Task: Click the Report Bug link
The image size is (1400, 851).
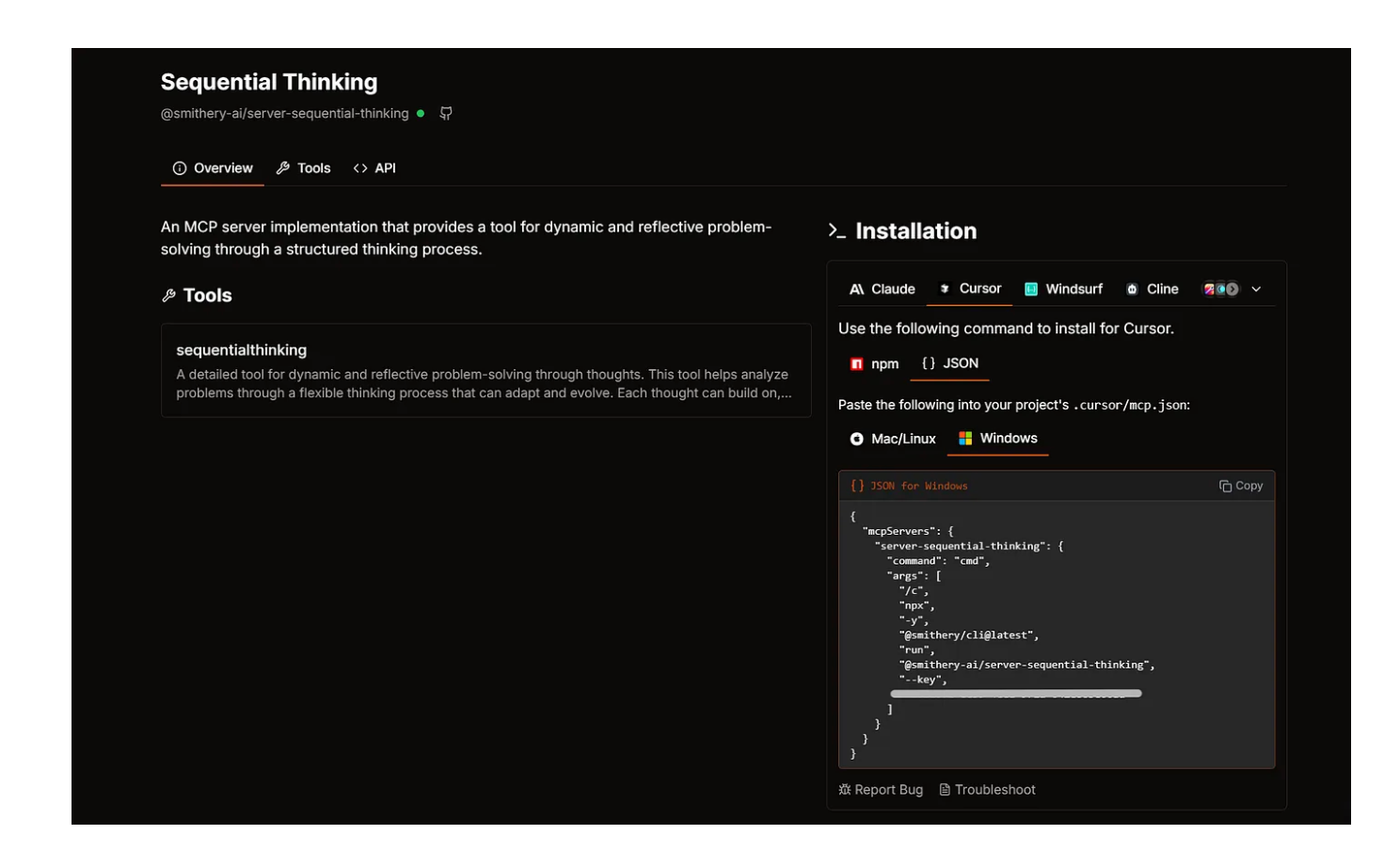Action: 881,790
